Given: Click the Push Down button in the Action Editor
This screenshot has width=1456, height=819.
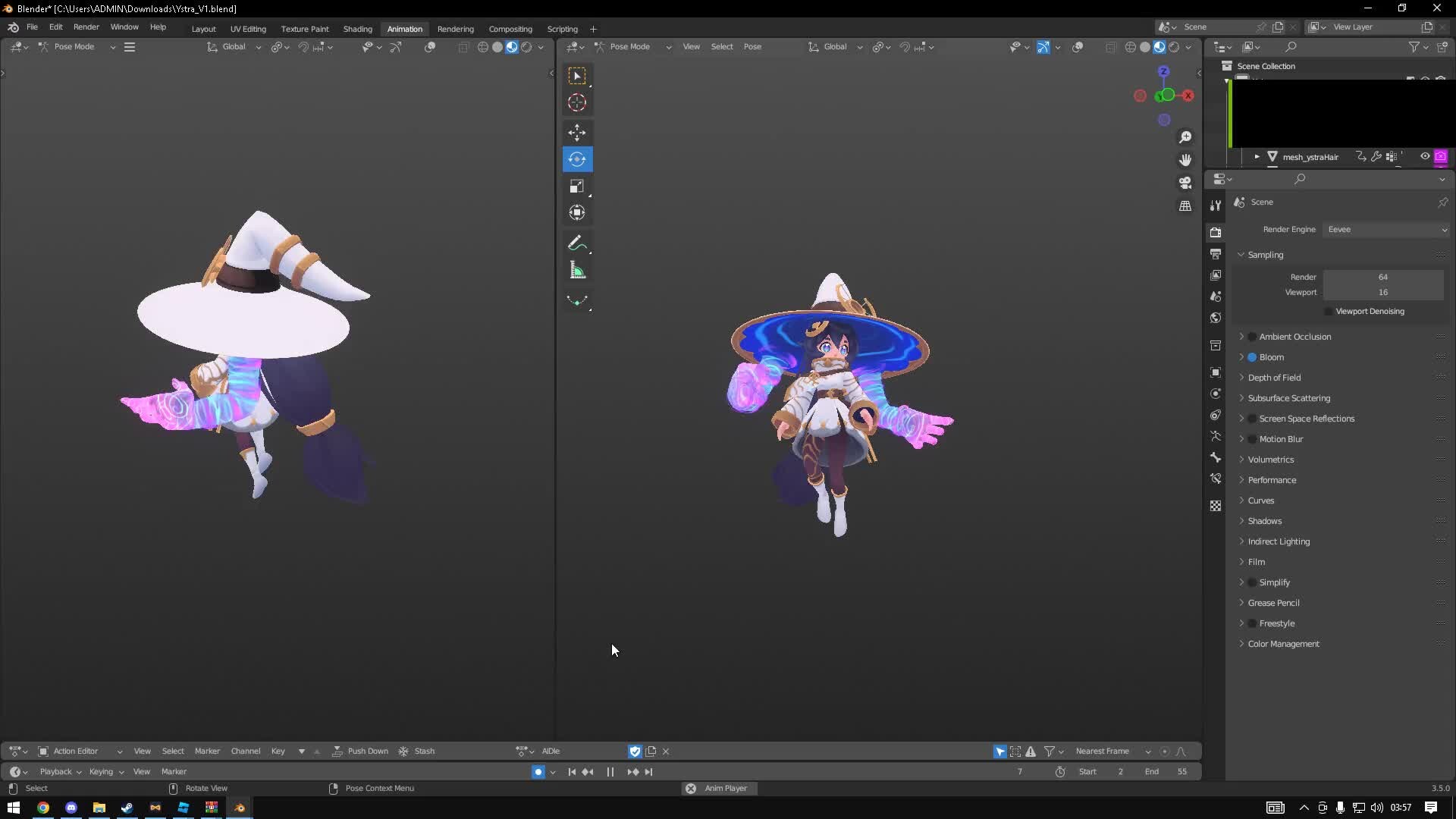Looking at the screenshot, I should [x=368, y=751].
